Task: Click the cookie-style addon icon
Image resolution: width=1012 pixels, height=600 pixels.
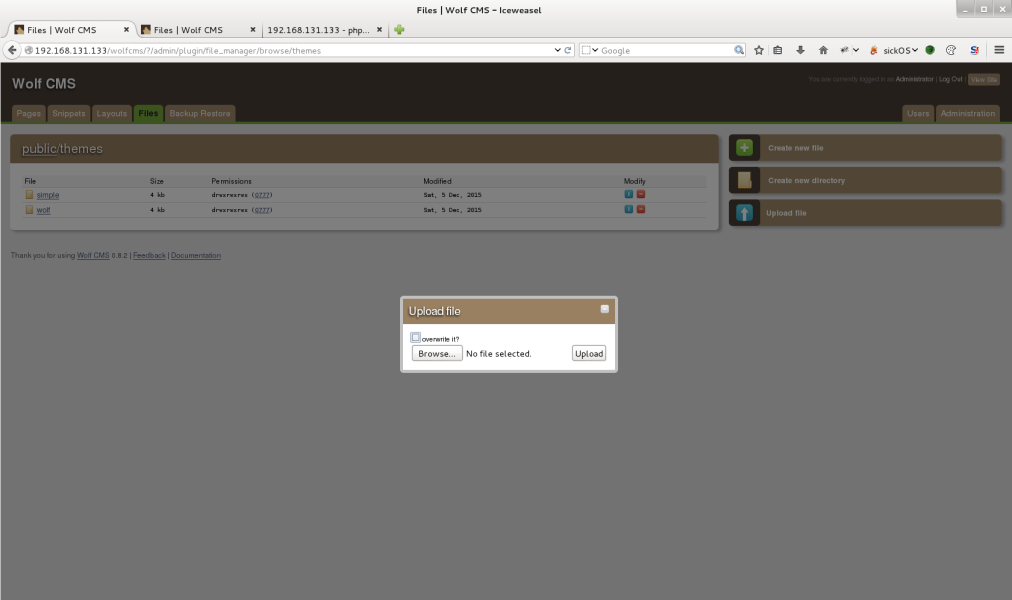Action: (x=951, y=50)
